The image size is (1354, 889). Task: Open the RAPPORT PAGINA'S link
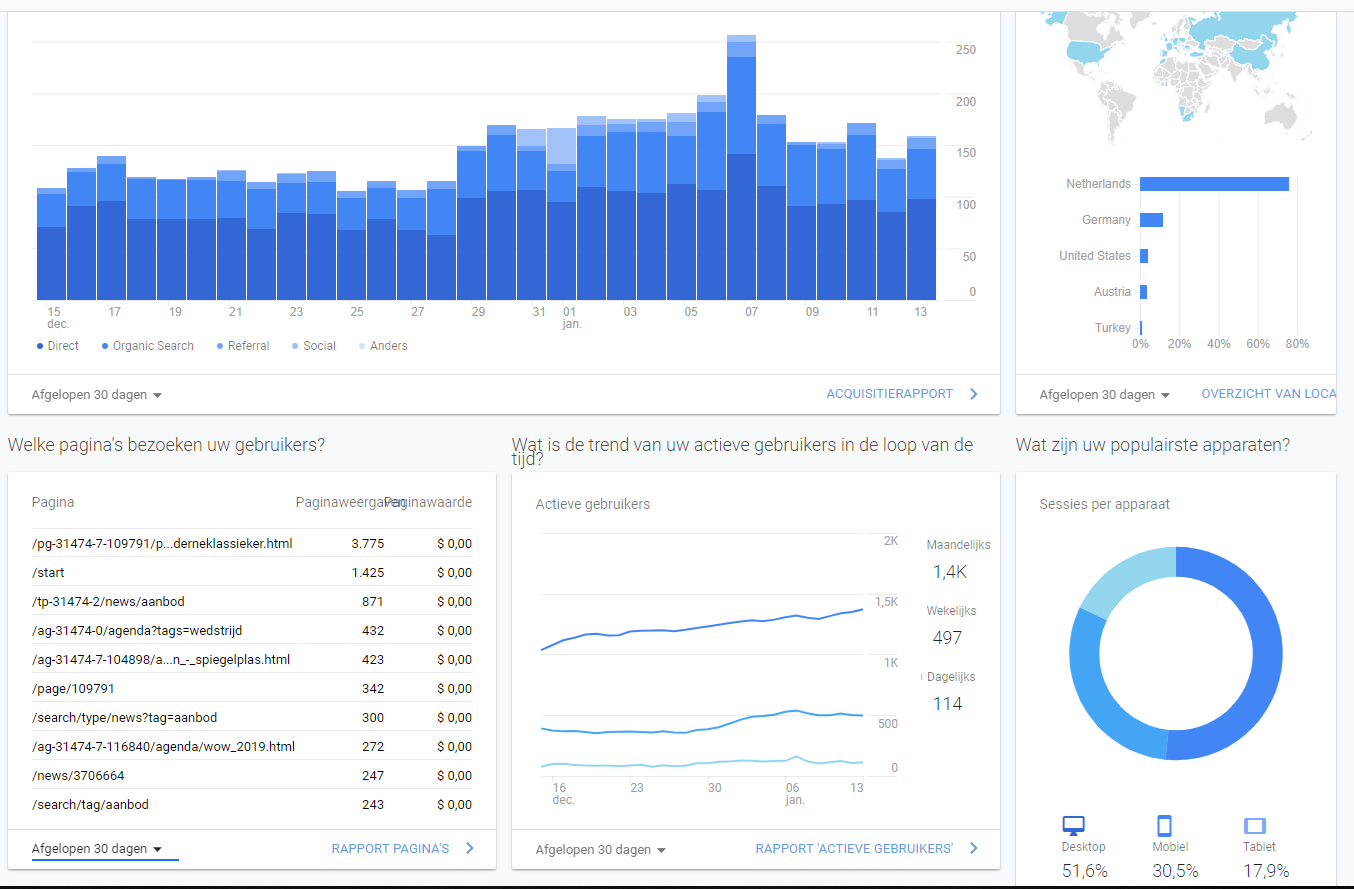[390, 848]
